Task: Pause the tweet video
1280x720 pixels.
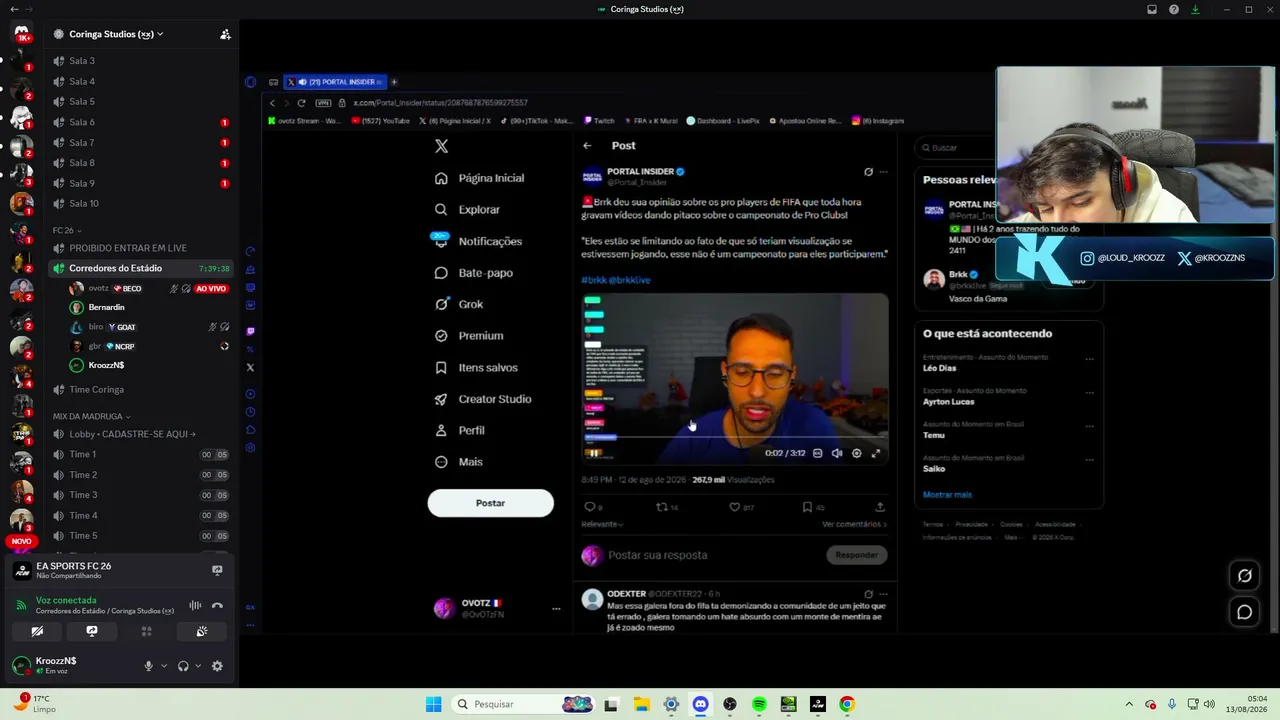Action: pyautogui.click(x=594, y=453)
